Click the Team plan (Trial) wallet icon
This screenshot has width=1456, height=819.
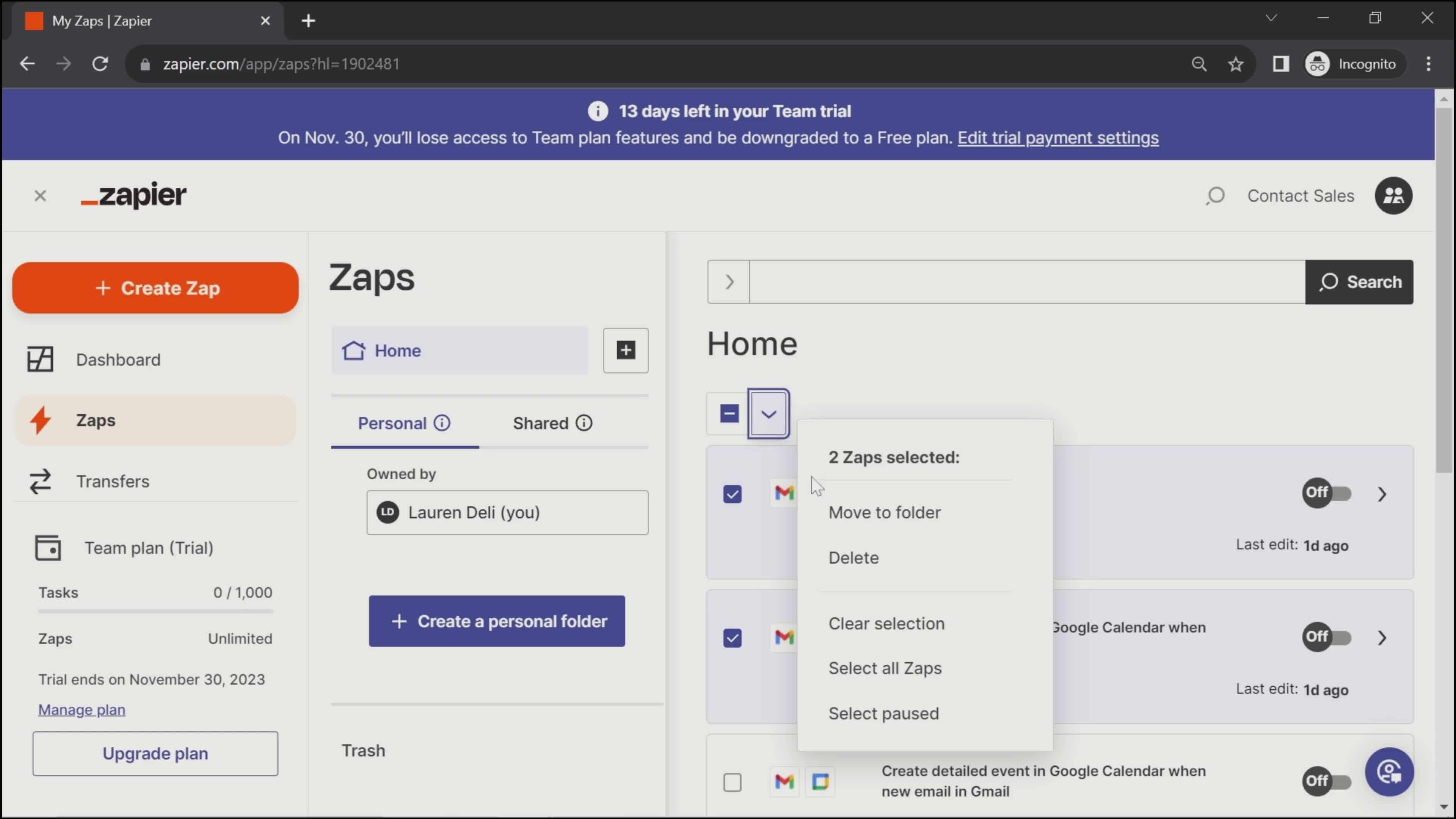tap(48, 548)
